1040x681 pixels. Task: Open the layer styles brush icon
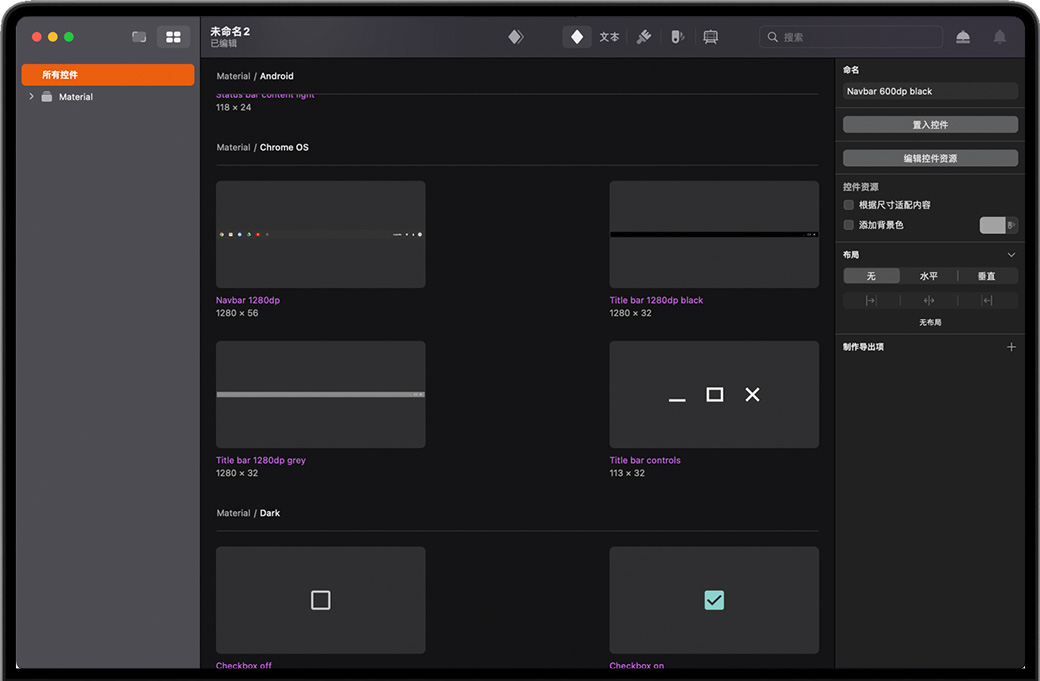[644, 37]
